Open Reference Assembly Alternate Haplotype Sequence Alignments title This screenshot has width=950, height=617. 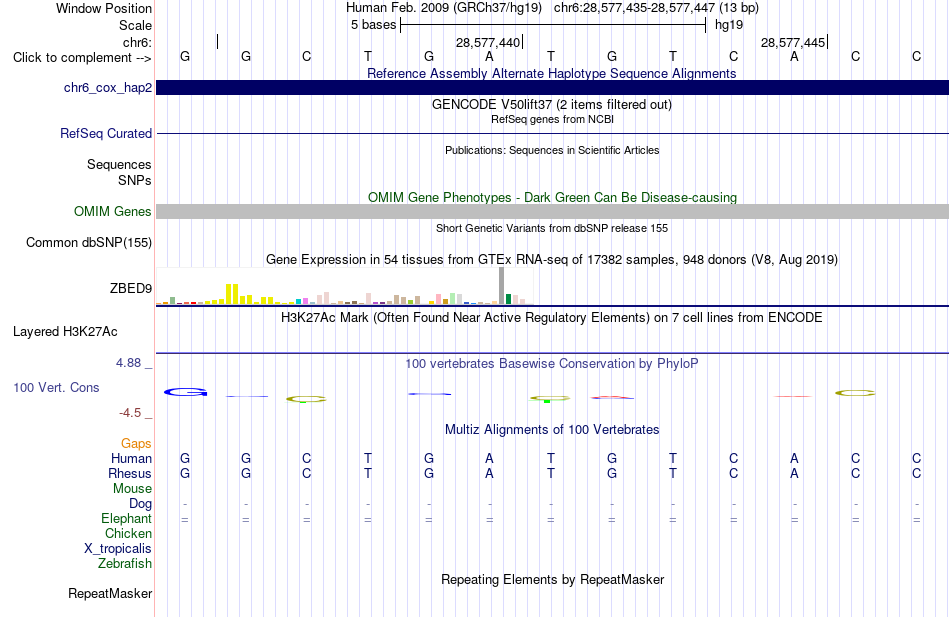coord(551,73)
